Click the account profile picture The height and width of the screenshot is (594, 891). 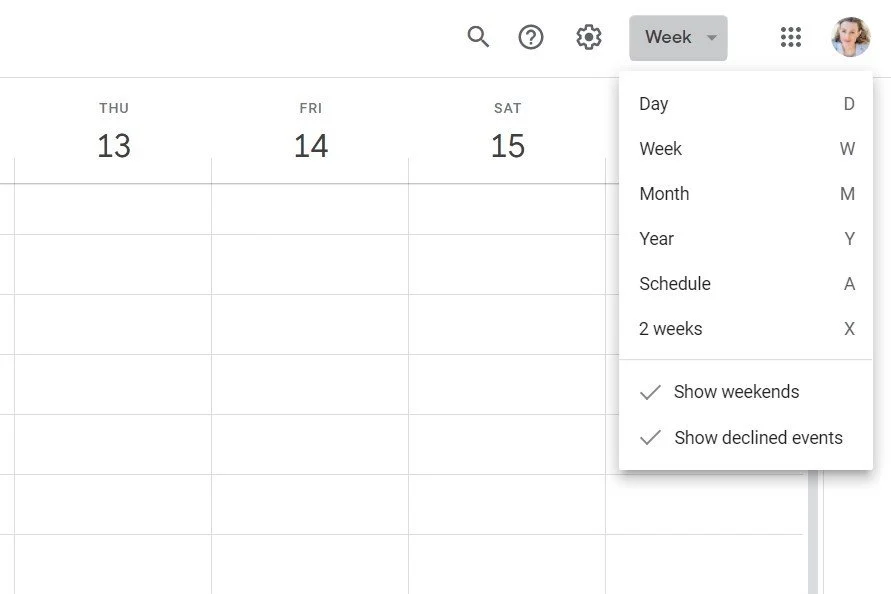[x=850, y=37]
